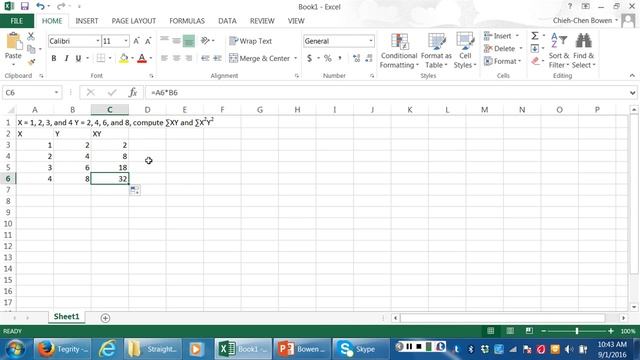Open Sort & Filter menu
This screenshot has height=360, width=640.
(559, 51)
